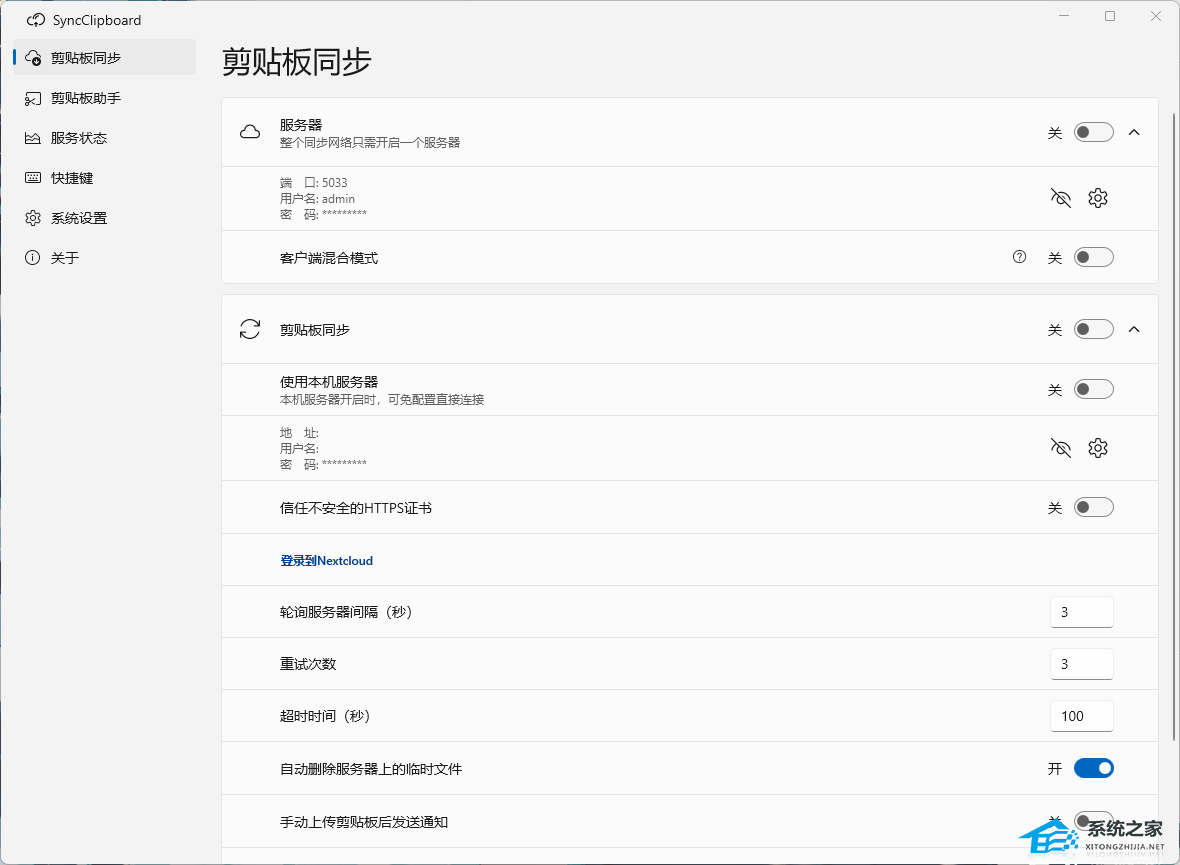Click the sync arrows icon beside 剪贴板同步 section
Image resolution: width=1180 pixels, height=865 pixels.
click(250, 329)
